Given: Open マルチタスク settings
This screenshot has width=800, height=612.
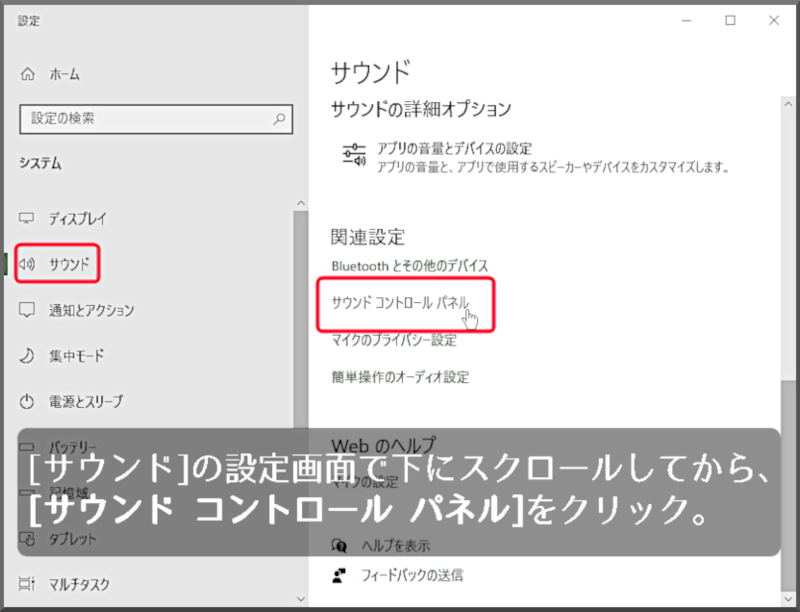Looking at the screenshot, I should [79, 584].
